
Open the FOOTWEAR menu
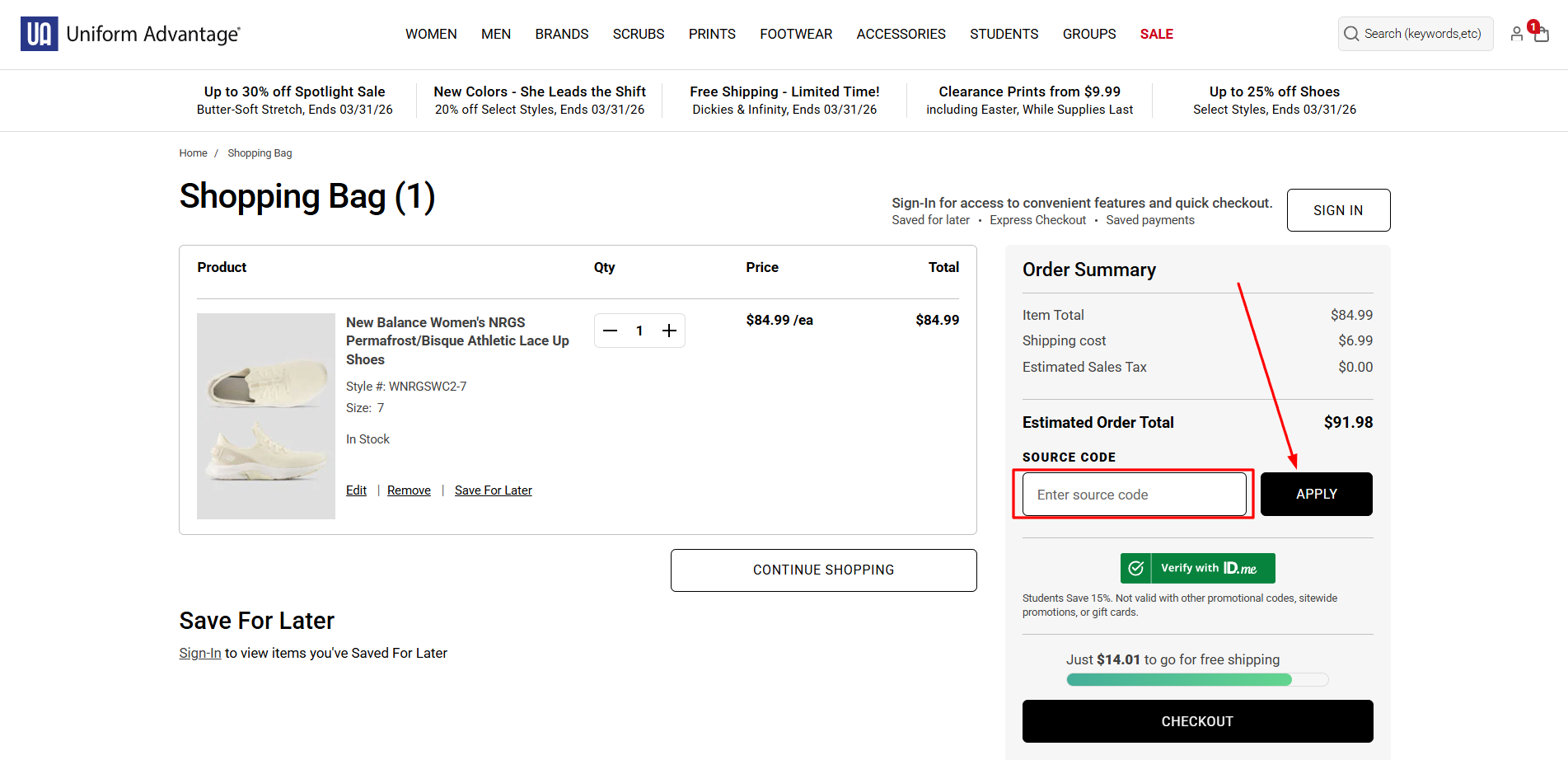click(796, 34)
